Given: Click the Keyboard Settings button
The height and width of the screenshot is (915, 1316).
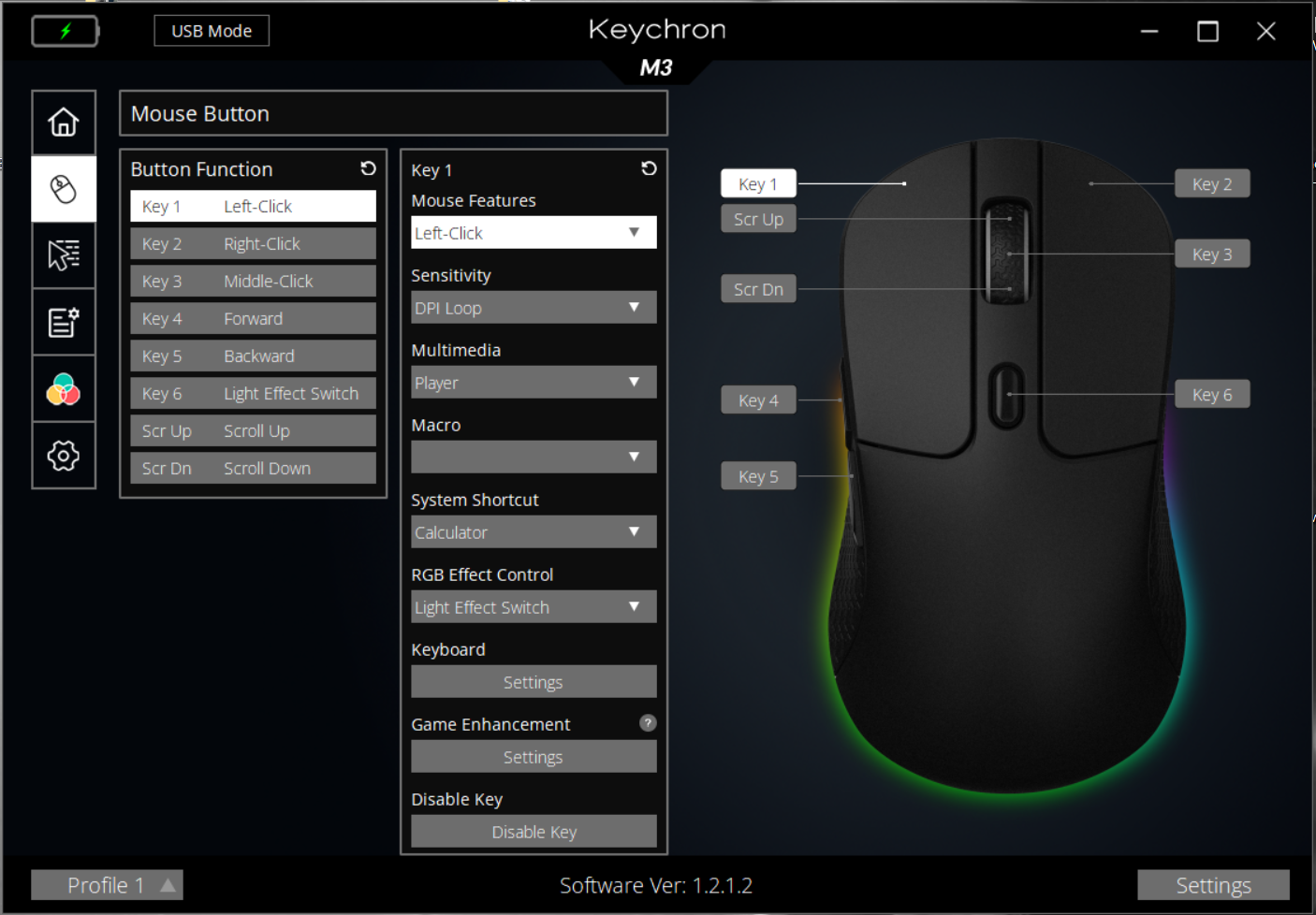Looking at the screenshot, I should [x=534, y=682].
